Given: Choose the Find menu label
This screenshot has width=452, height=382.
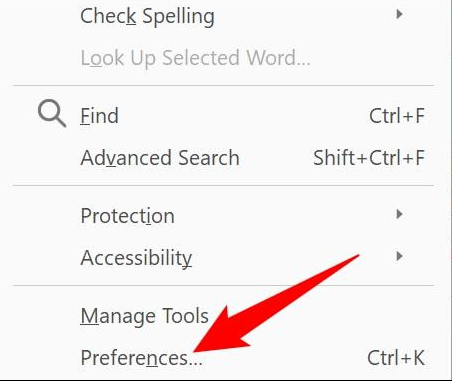Looking at the screenshot, I should (x=99, y=116).
